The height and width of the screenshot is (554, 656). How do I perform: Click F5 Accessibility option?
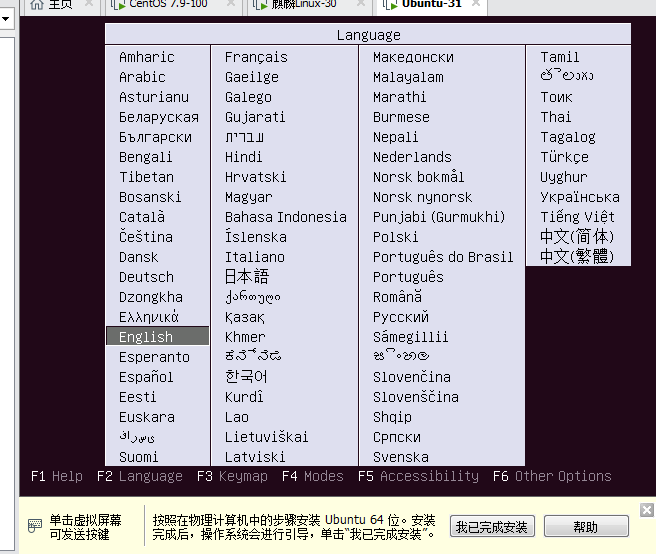pos(418,476)
